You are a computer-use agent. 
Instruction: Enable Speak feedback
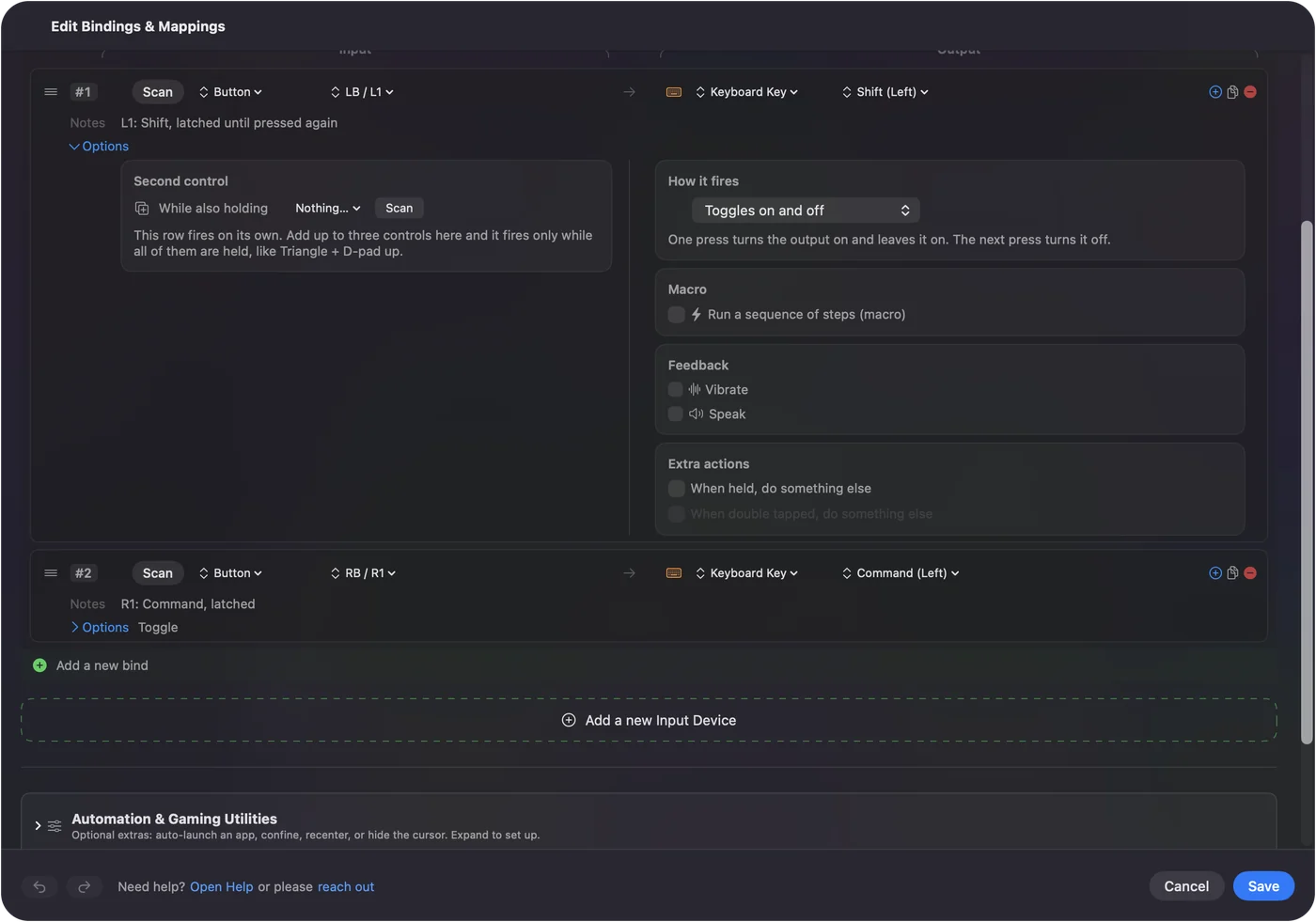(x=676, y=414)
